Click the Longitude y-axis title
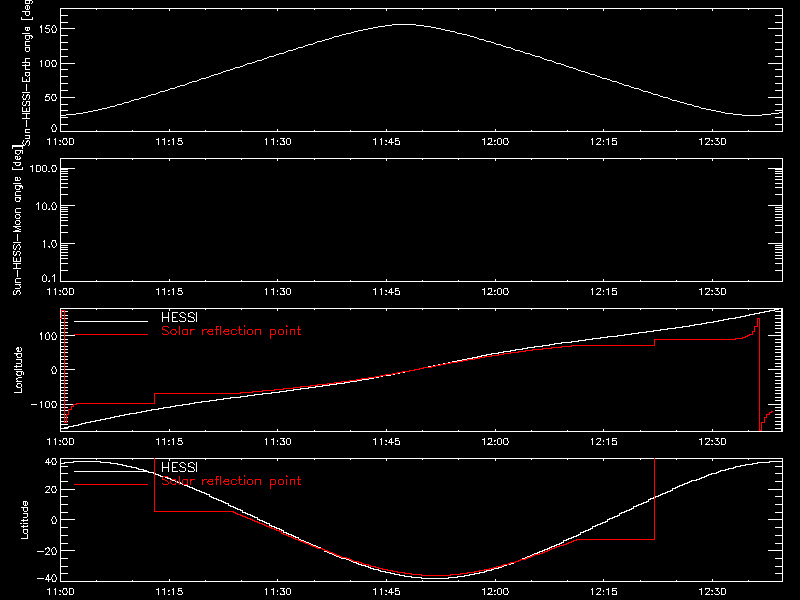The height and width of the screenshot is (600, 800). (18, 370)
